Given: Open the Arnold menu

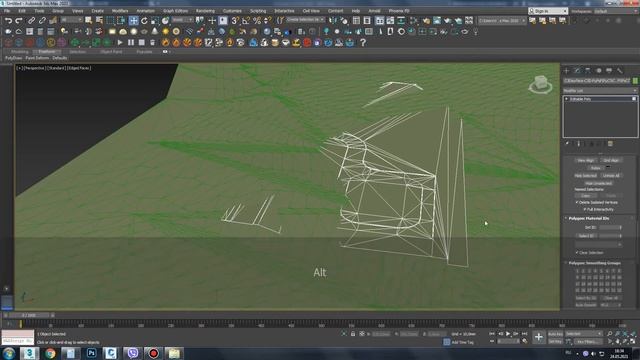Looking at the screenshot, I should 374,11.
